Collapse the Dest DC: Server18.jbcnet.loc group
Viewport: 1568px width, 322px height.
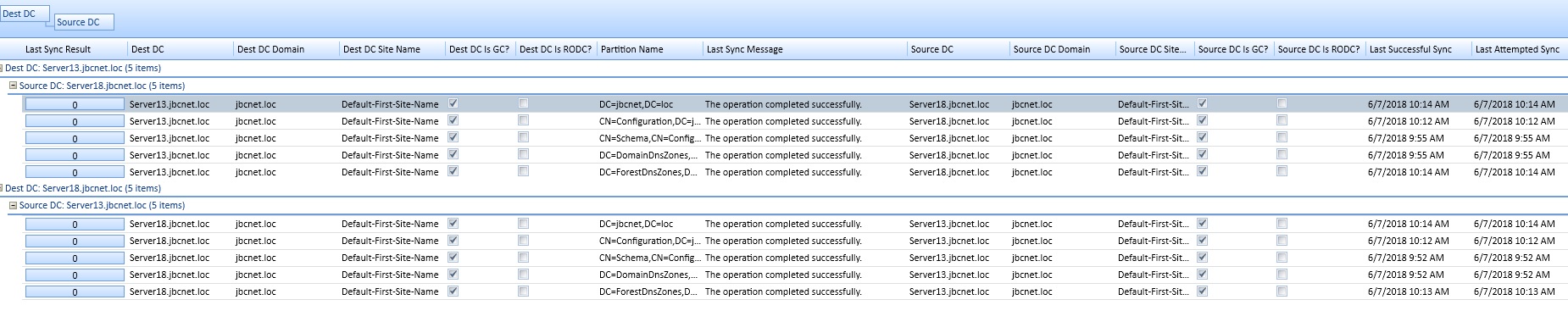2,189
